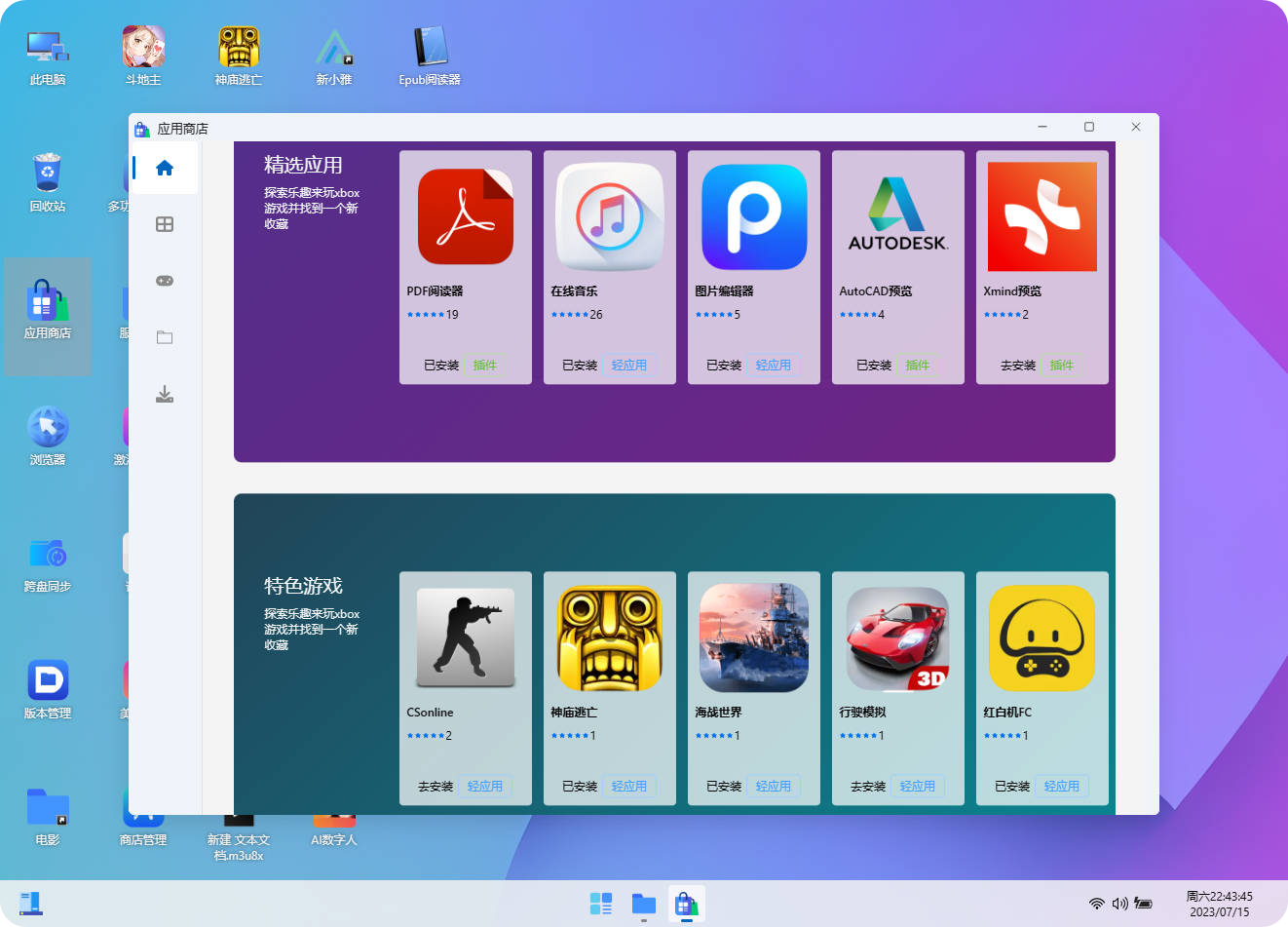1288x927 pixels.
Task: Click 已安装 button under 神庙逃亡 card
Action: [x=580, y=787]
